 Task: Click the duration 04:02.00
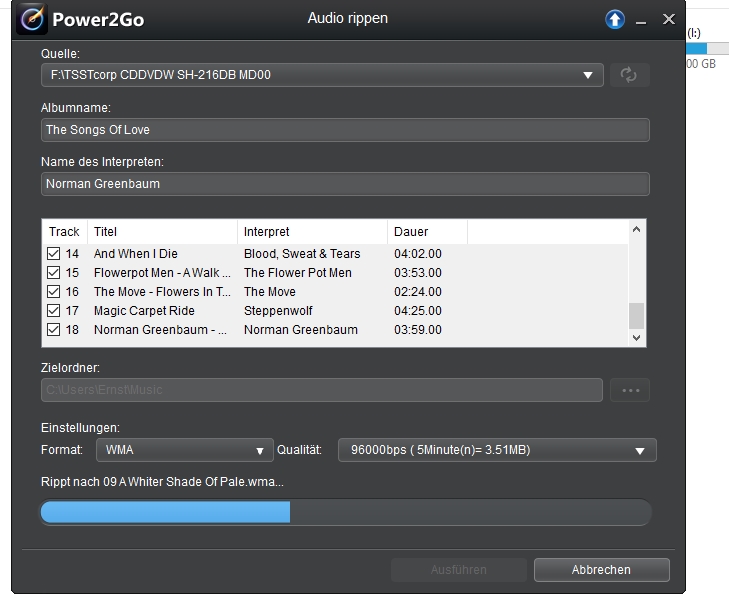pyautogui.click(x=418, y=254)
